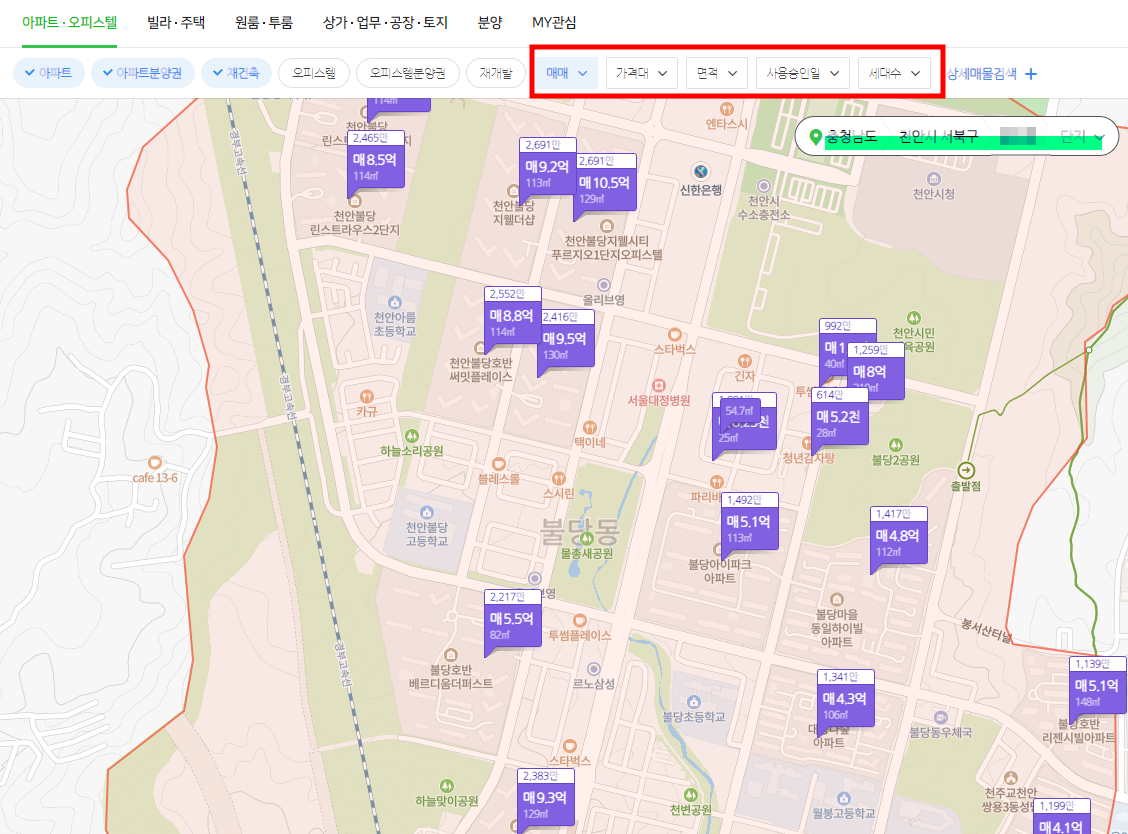Click the 불당동우체국 post office icon

[x=940, y=717]
